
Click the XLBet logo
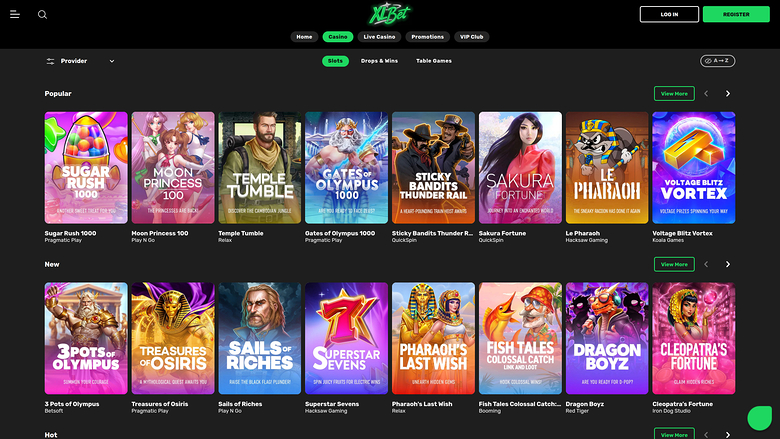(390, 13)
